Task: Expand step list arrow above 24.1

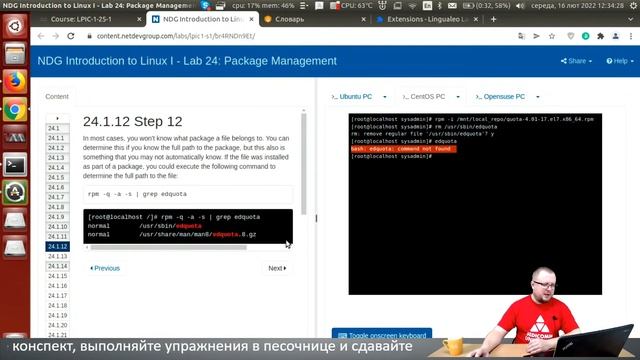Action: 58,118
